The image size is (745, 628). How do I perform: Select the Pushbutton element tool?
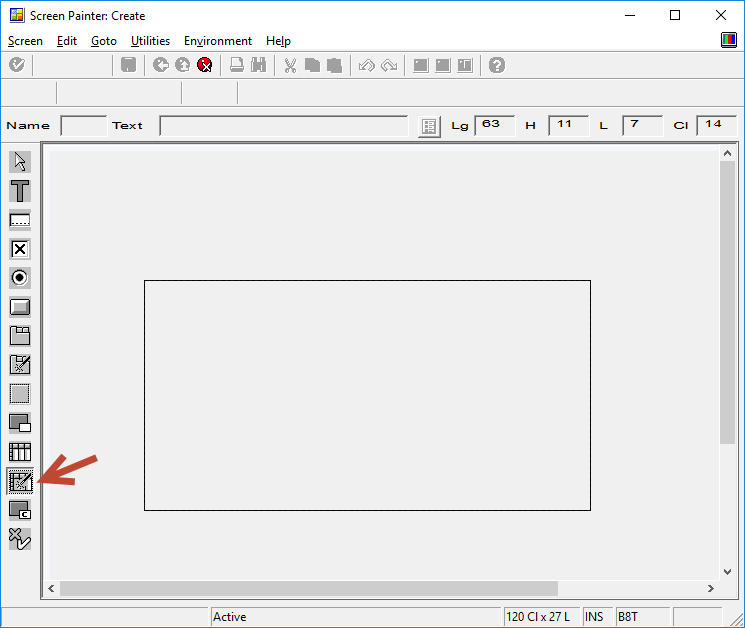click(x=19, y=307)
